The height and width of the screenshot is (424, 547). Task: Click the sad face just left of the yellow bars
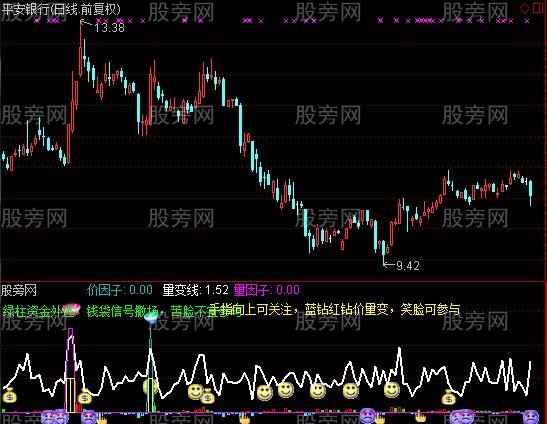click(61, 417)
